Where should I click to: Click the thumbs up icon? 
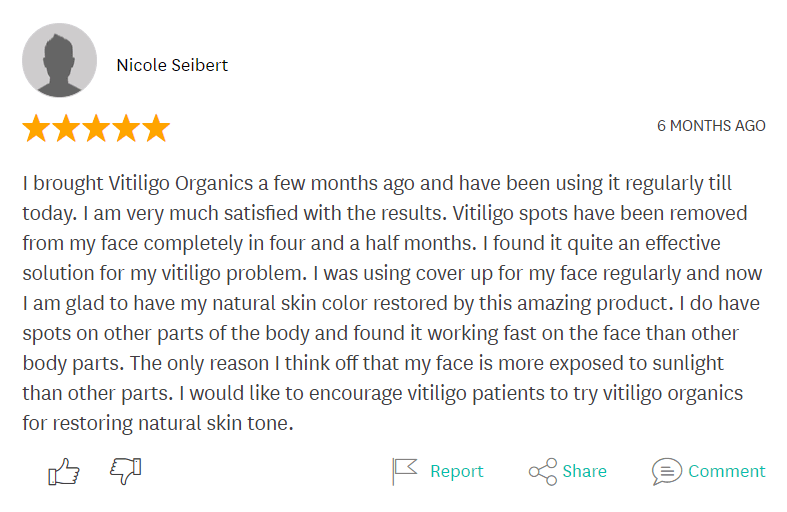click(x=64, y=471)
